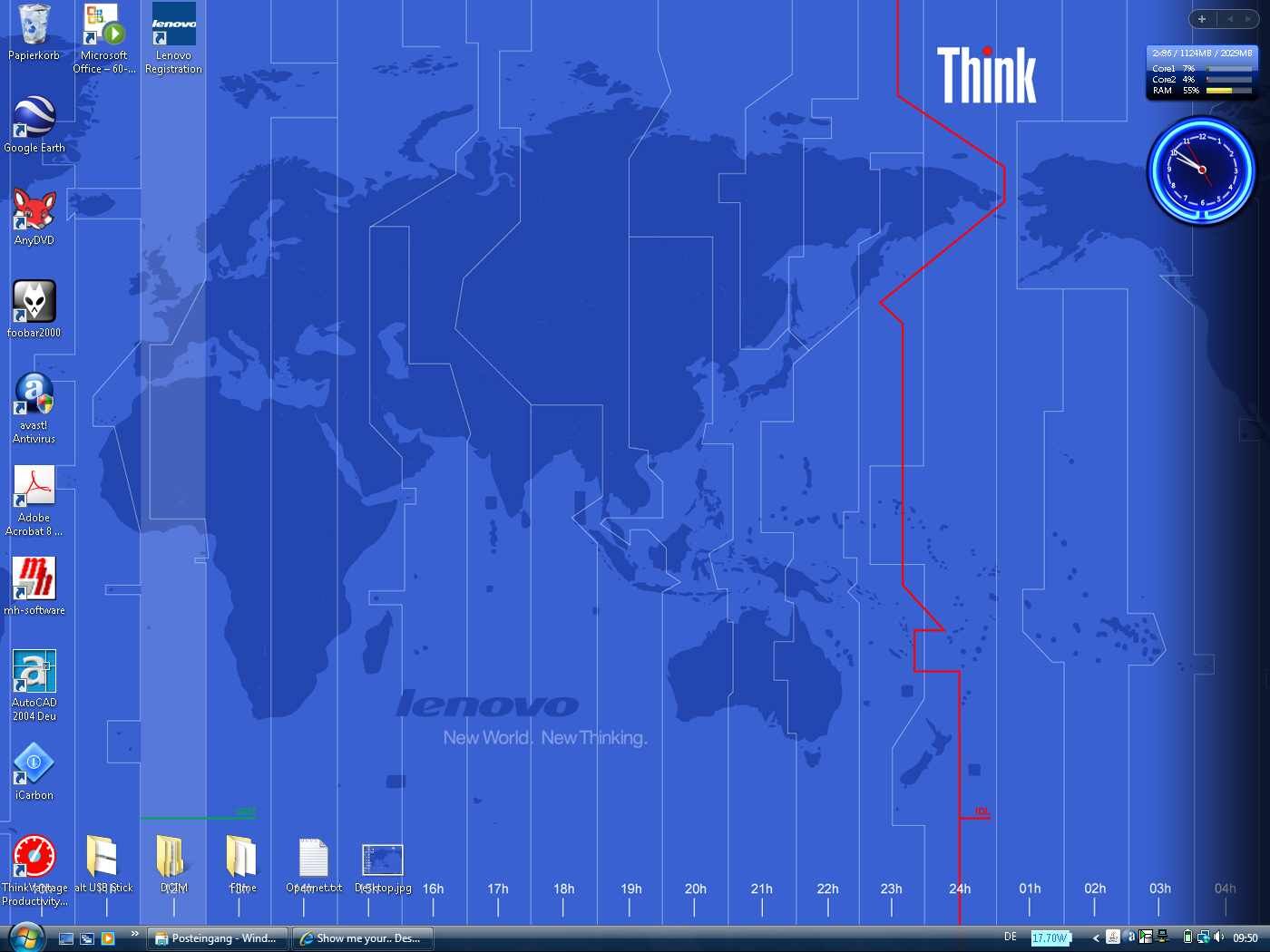Click the volume speaker tray icon

point(1218,937)
